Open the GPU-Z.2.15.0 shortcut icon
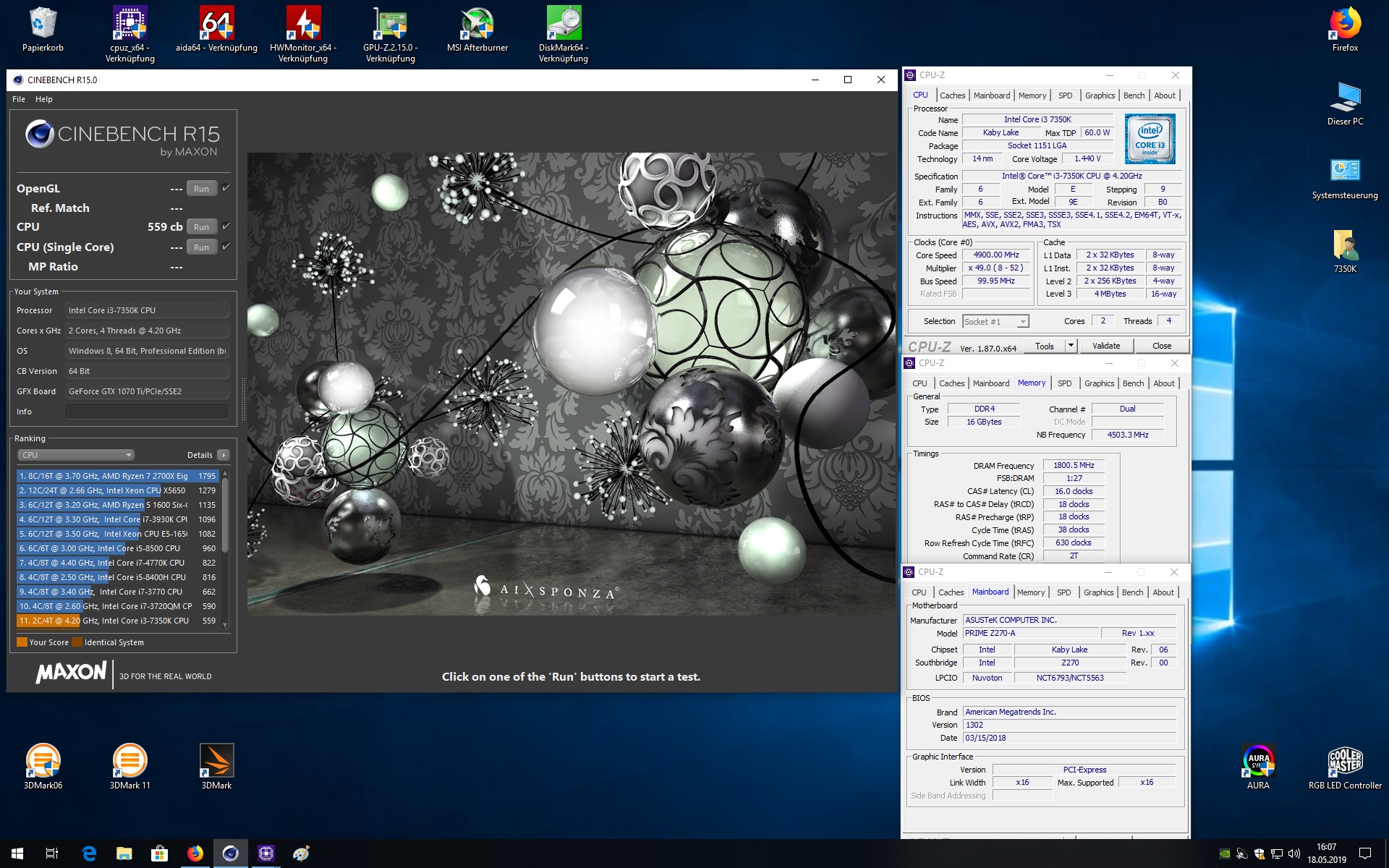The width and height of the screenshot is (1389, 868). pyautogui.click(x=390, y=35)
